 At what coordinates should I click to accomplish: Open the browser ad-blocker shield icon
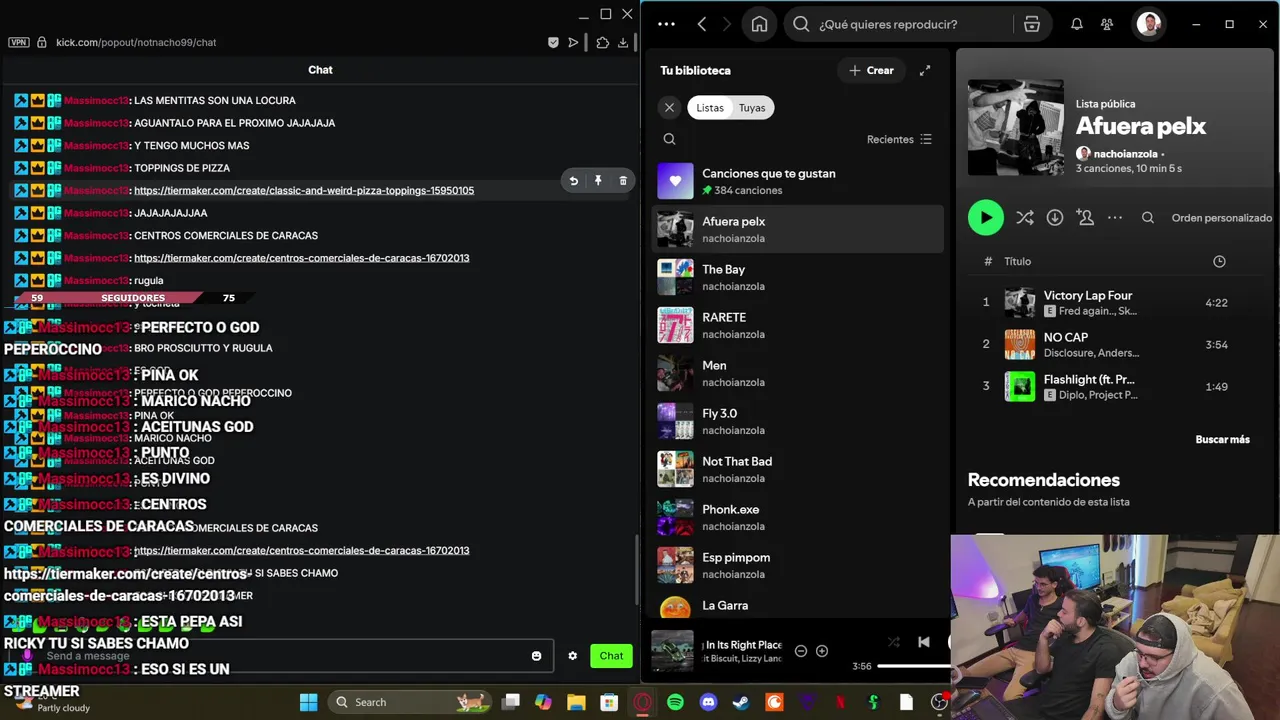pos(553,42)
